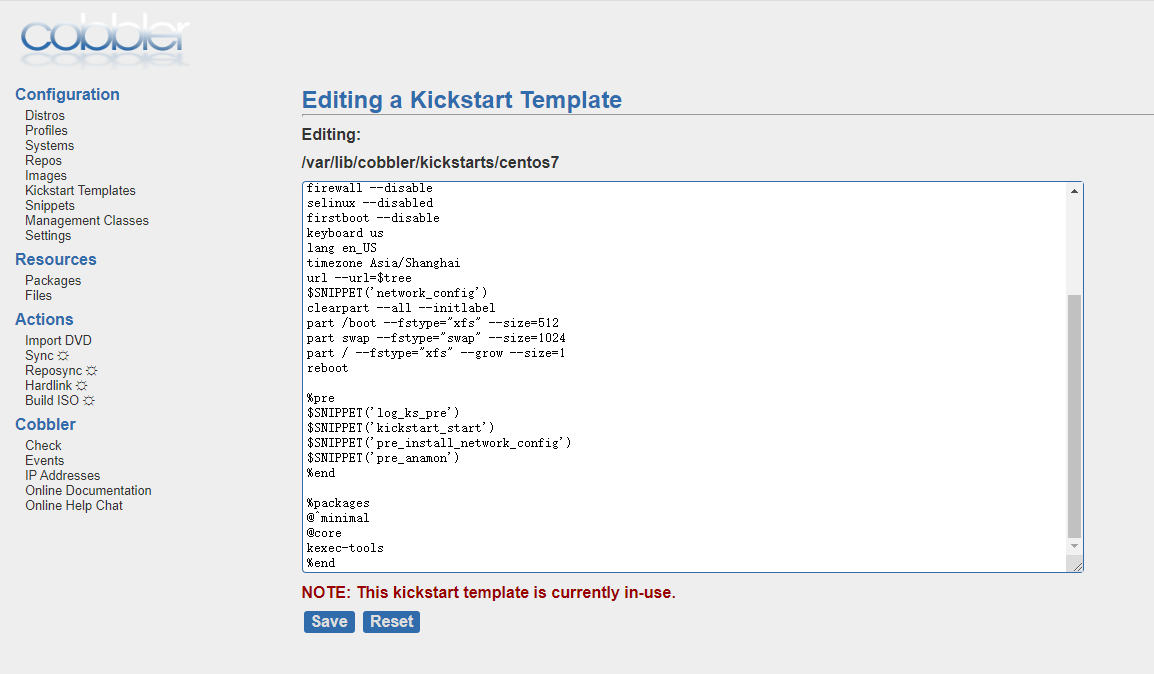Click the textarea scrollbar up arrow
This screenshot has width=1154, height=674.
tap(1075, 191)
